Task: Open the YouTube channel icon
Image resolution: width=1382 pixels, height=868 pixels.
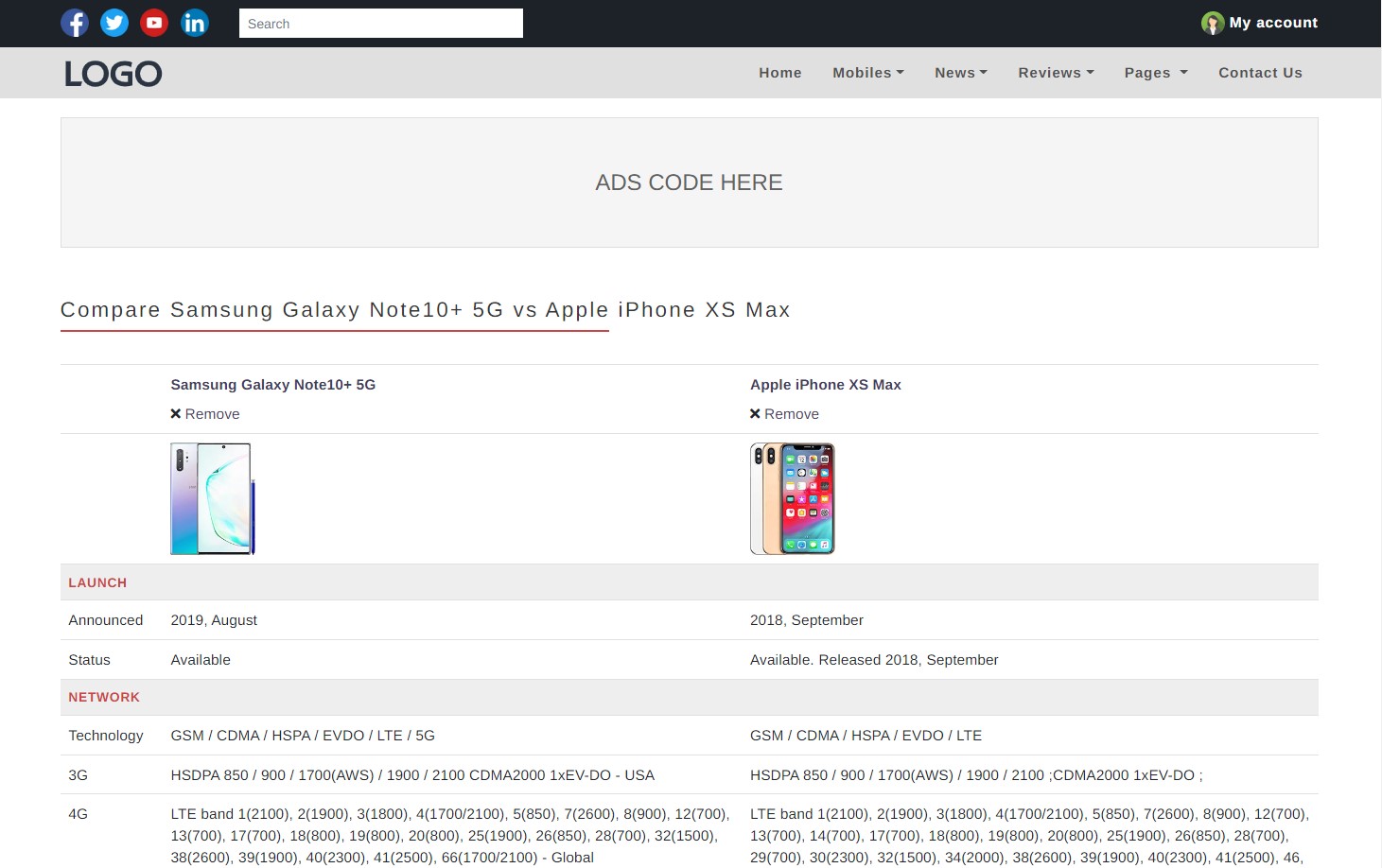Action: [154, 23]
